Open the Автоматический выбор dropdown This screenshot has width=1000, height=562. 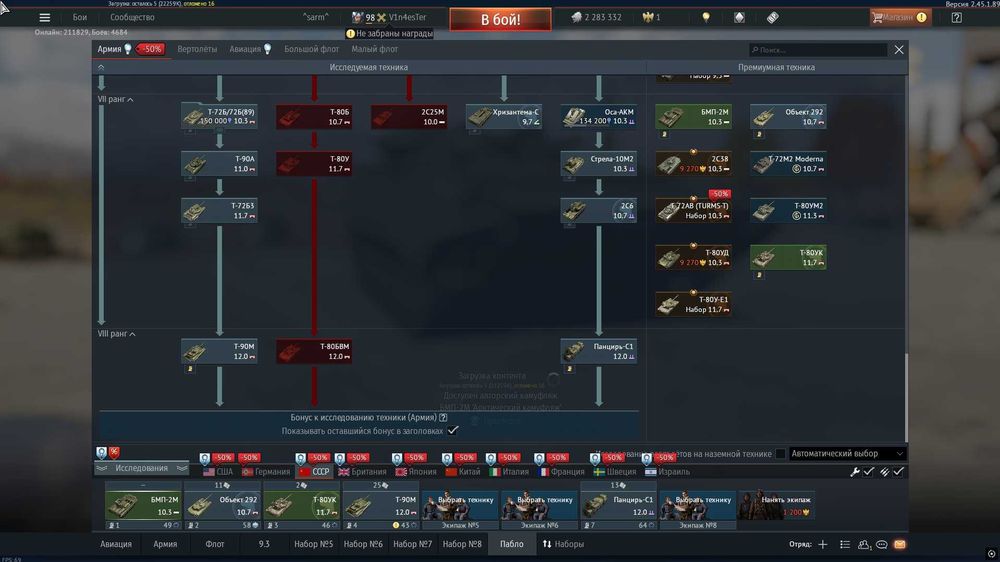(848, 454)
